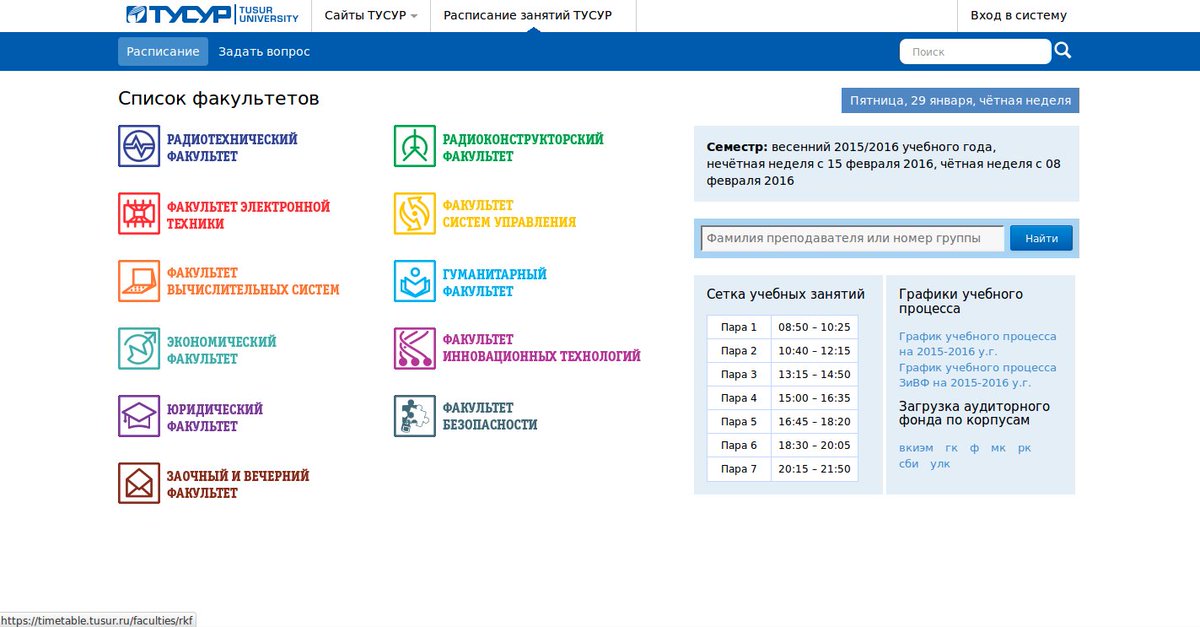Click the Семестр info text block
Viewport: 1200px width, 627px height.
point(886,163)
